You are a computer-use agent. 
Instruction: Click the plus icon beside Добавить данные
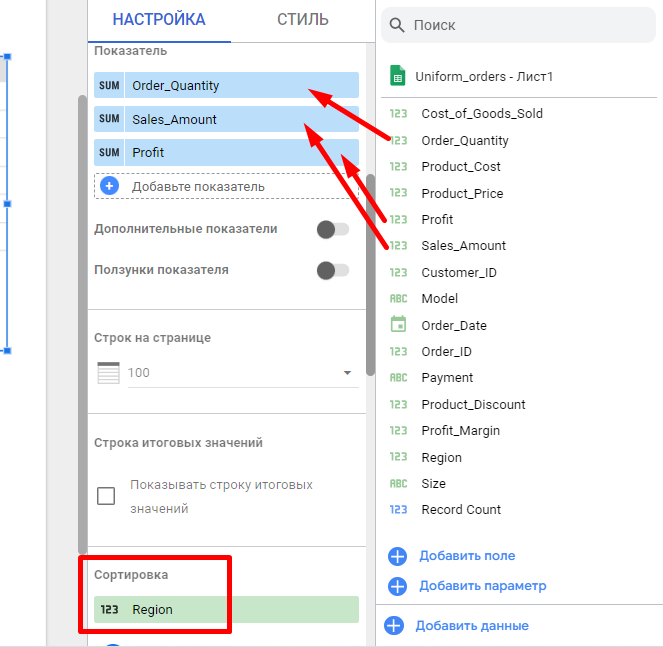pos(394,626)
